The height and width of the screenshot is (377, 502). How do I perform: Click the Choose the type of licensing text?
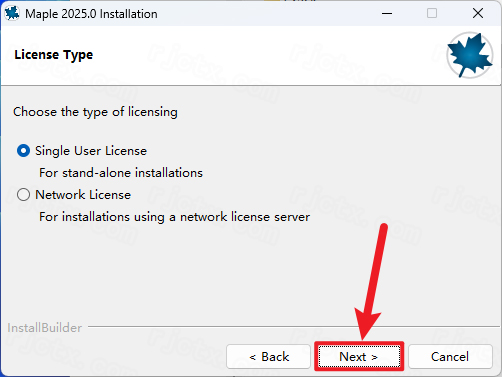[95, 112]
